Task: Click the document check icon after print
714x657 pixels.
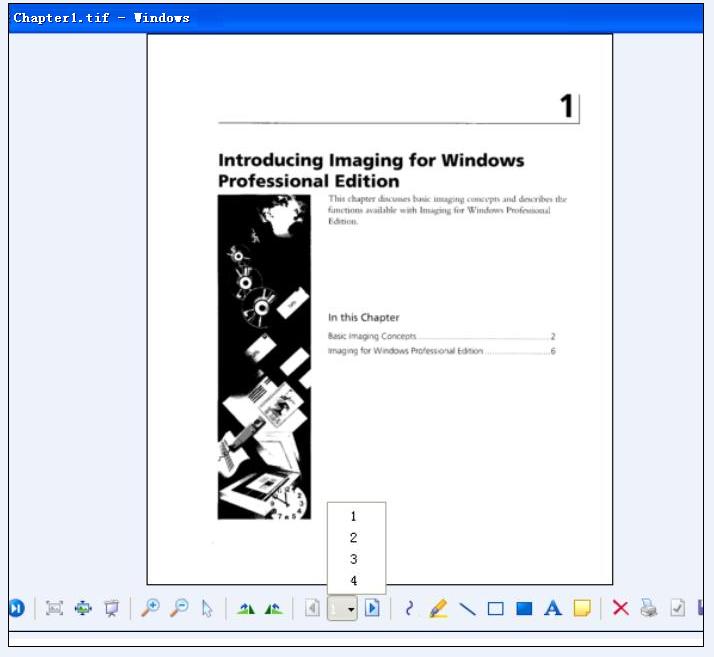Action: [677, 608]
